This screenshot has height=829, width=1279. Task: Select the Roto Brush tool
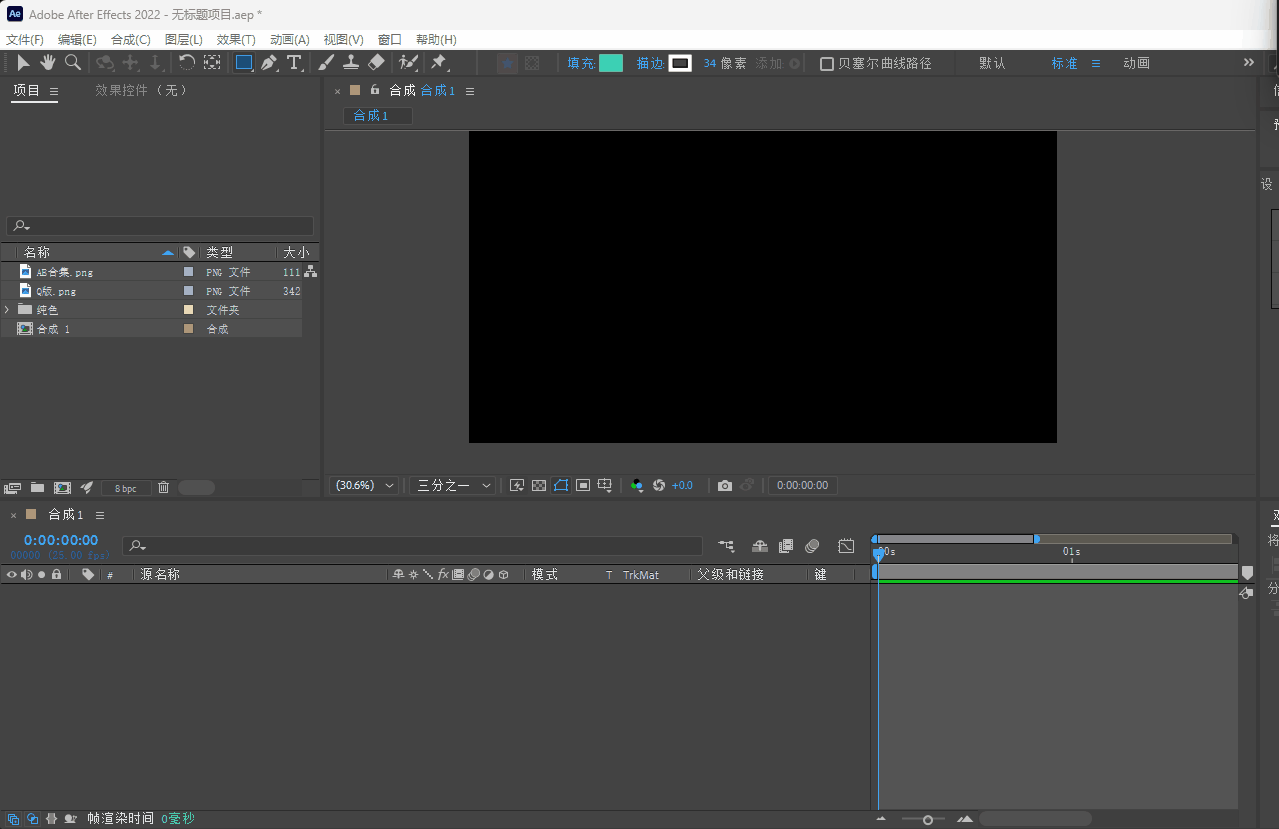tap(408, 63)
